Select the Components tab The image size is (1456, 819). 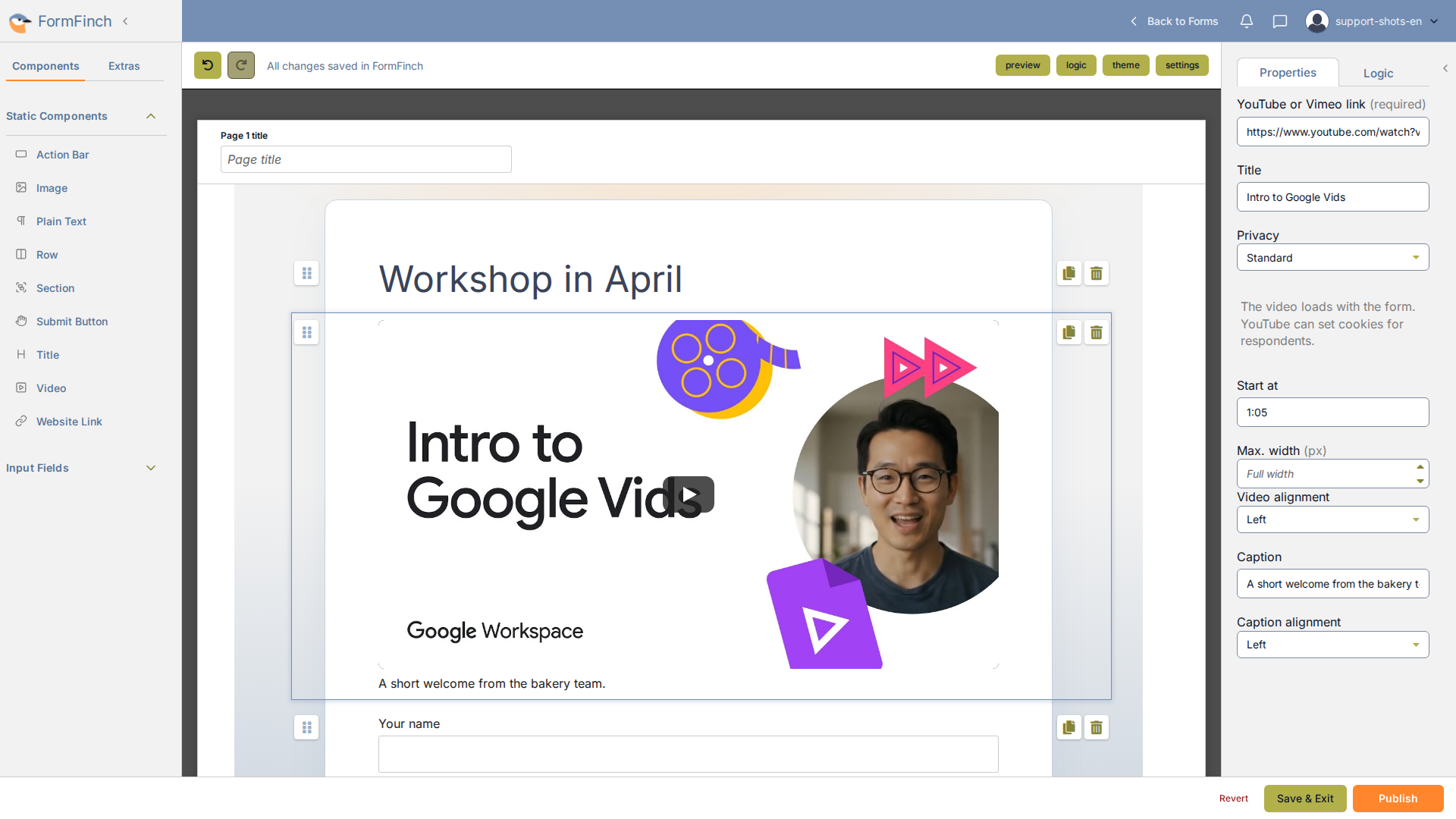pyautogui.click(x=45, y=66)
